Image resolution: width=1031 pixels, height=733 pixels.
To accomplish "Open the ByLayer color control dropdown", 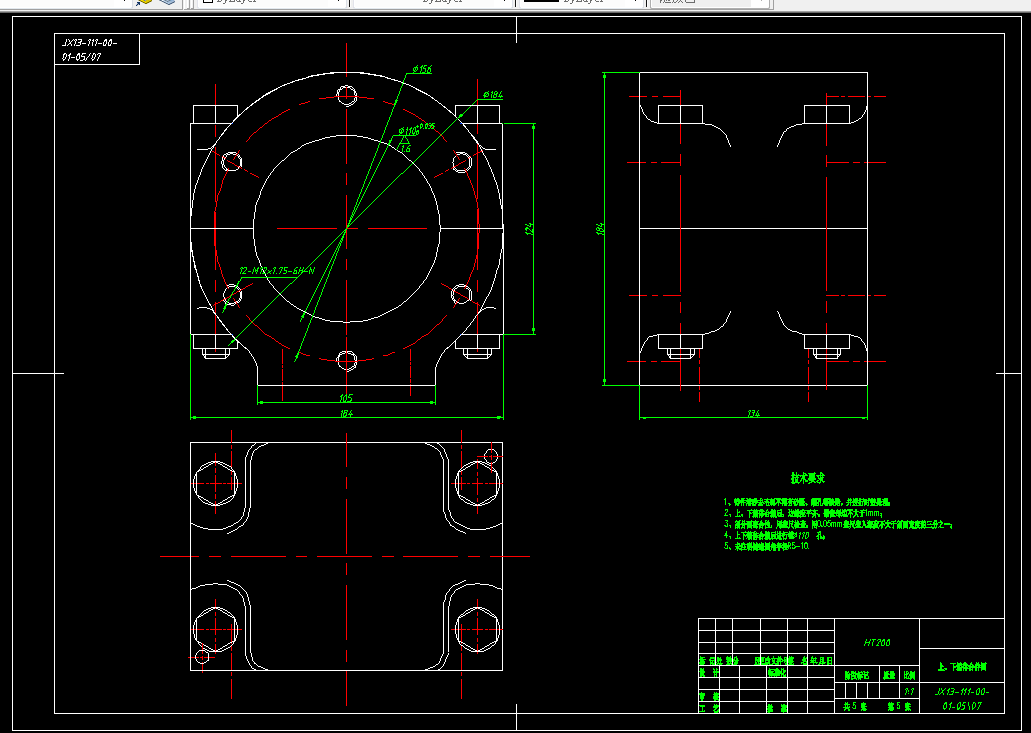I will (272, 2).
